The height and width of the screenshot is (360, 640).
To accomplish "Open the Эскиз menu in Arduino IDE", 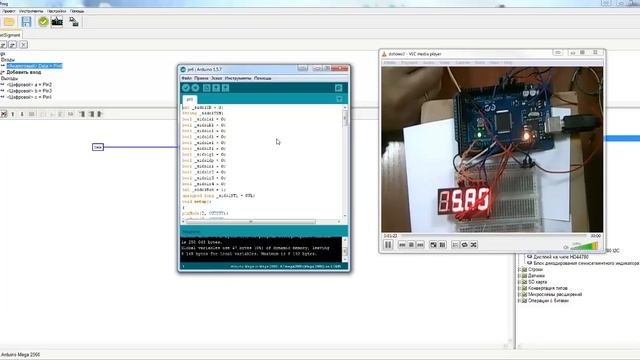I will [217, 78].
